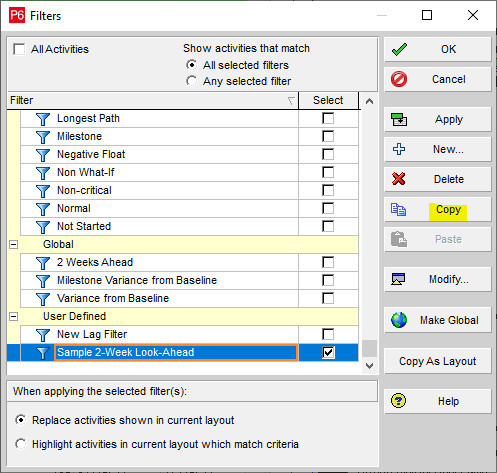The height and width of the screenshot is (473, 497).
Task: Click the Copy documents icon
Action: click(x=398, y=209)
